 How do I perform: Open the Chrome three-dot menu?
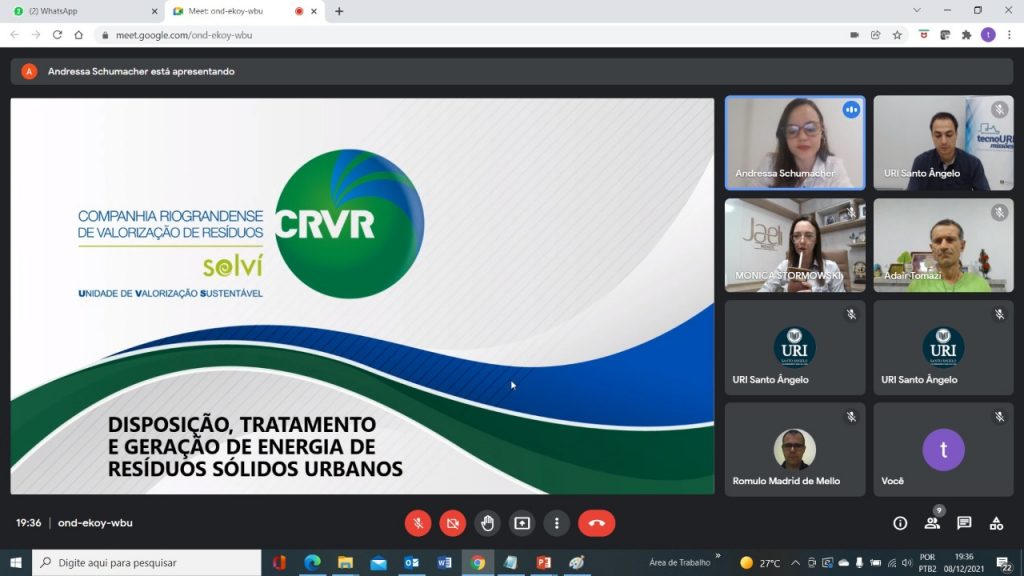click(1009, 35)
